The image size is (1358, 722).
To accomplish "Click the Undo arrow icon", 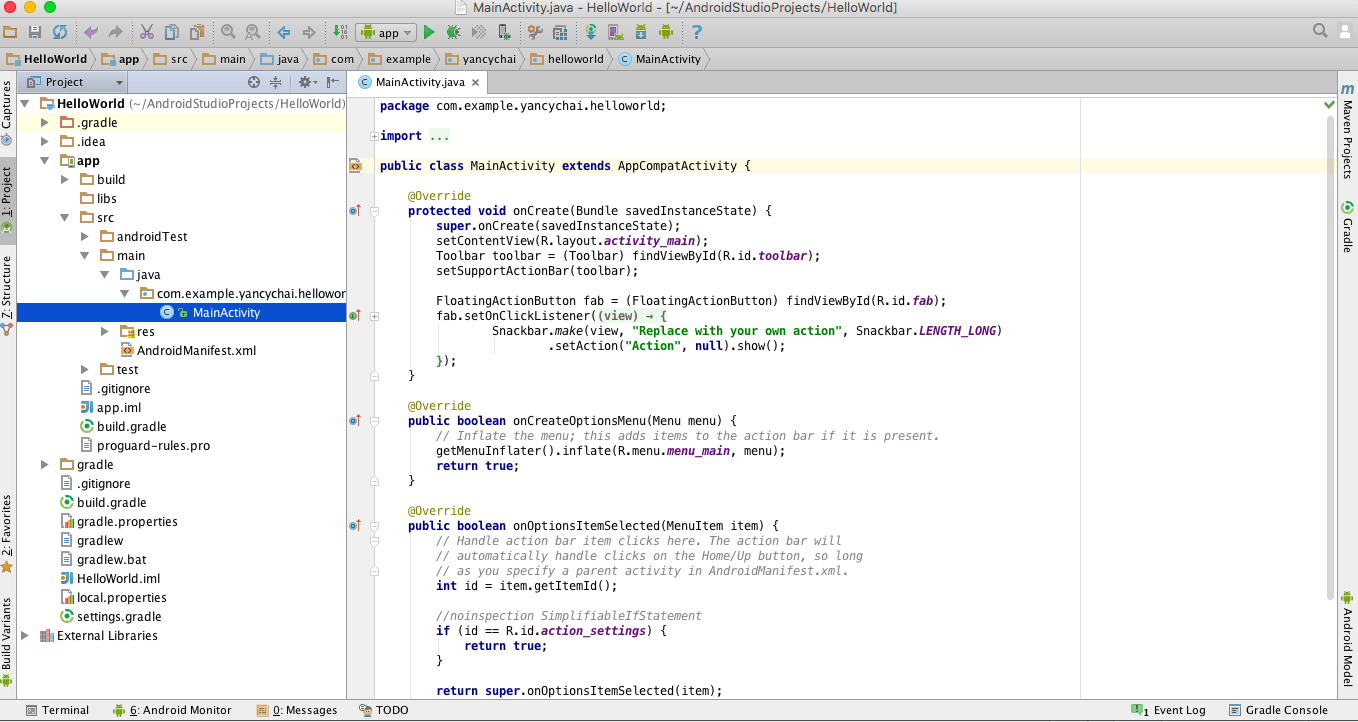I will tap(92, 32).
